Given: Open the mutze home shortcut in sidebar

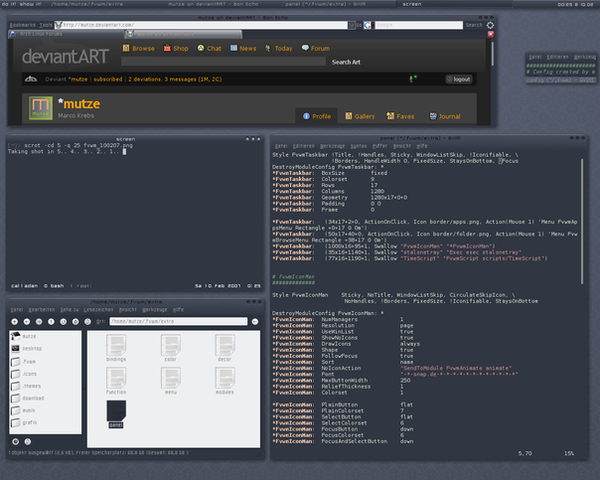Looking at the screenshot, I should click(24, 336).
